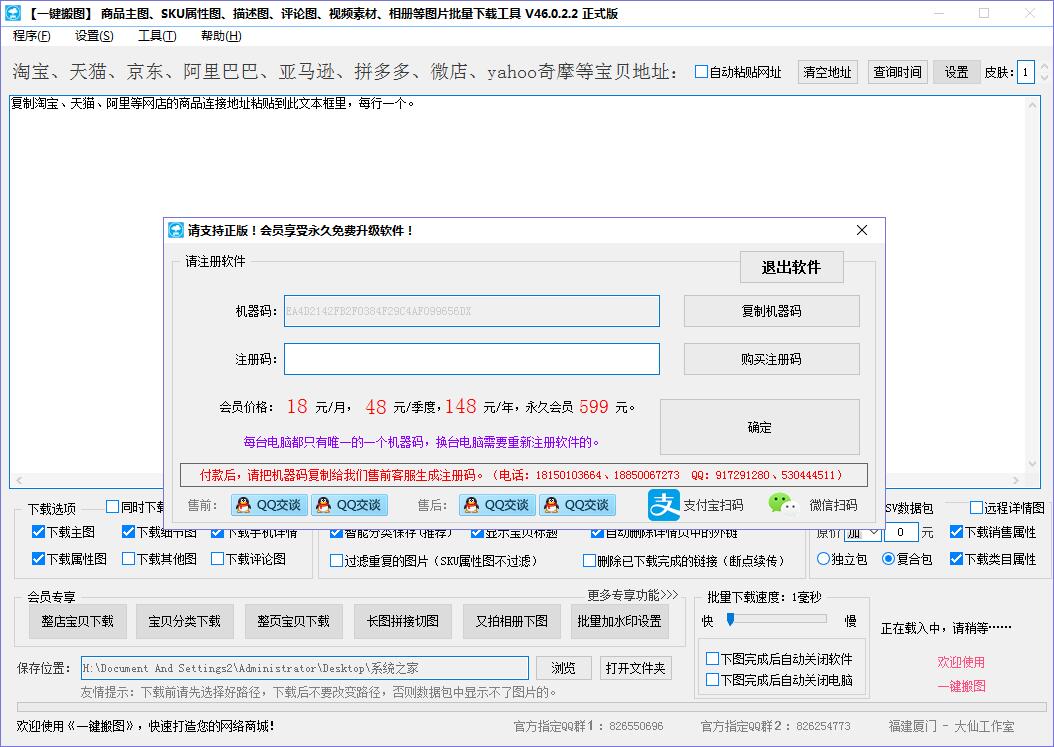
Task: Click the 官方指定QQ群2 number 826254773
Action: tap(823, 726)
